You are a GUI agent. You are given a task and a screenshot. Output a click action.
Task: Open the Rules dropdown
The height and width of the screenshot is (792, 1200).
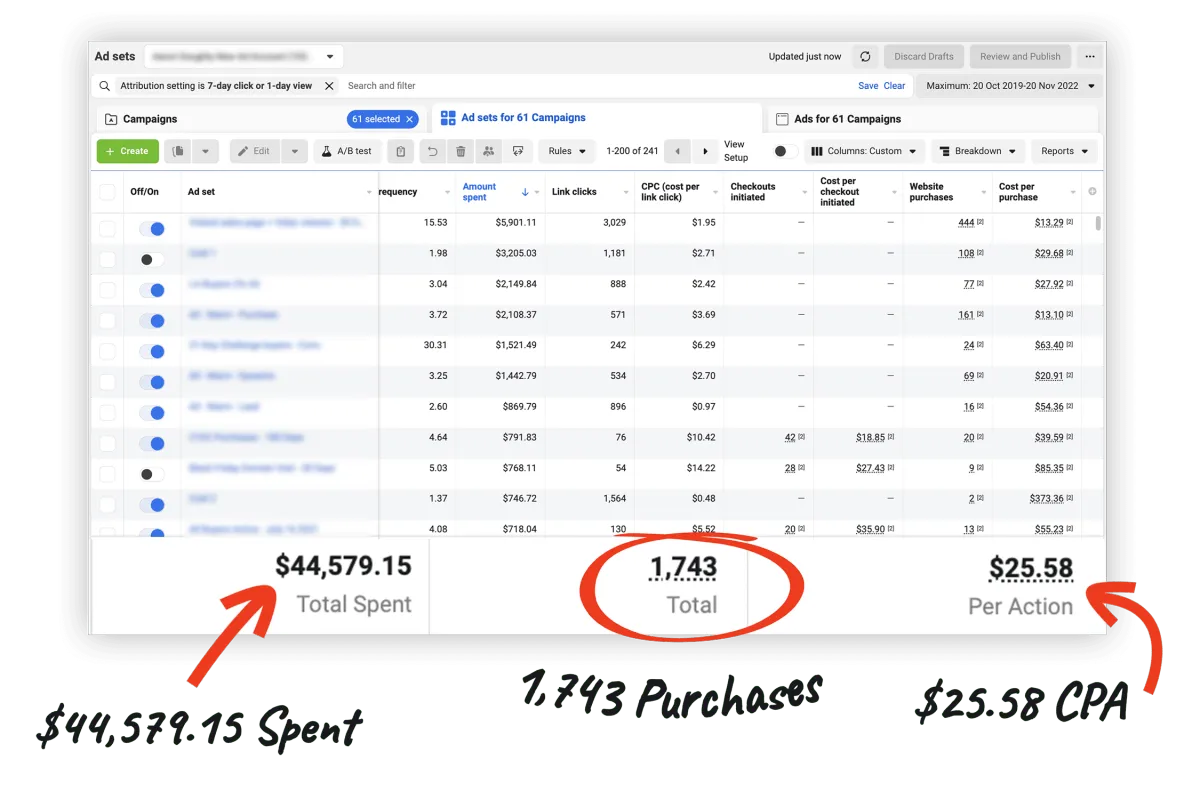tap(567, 151)
